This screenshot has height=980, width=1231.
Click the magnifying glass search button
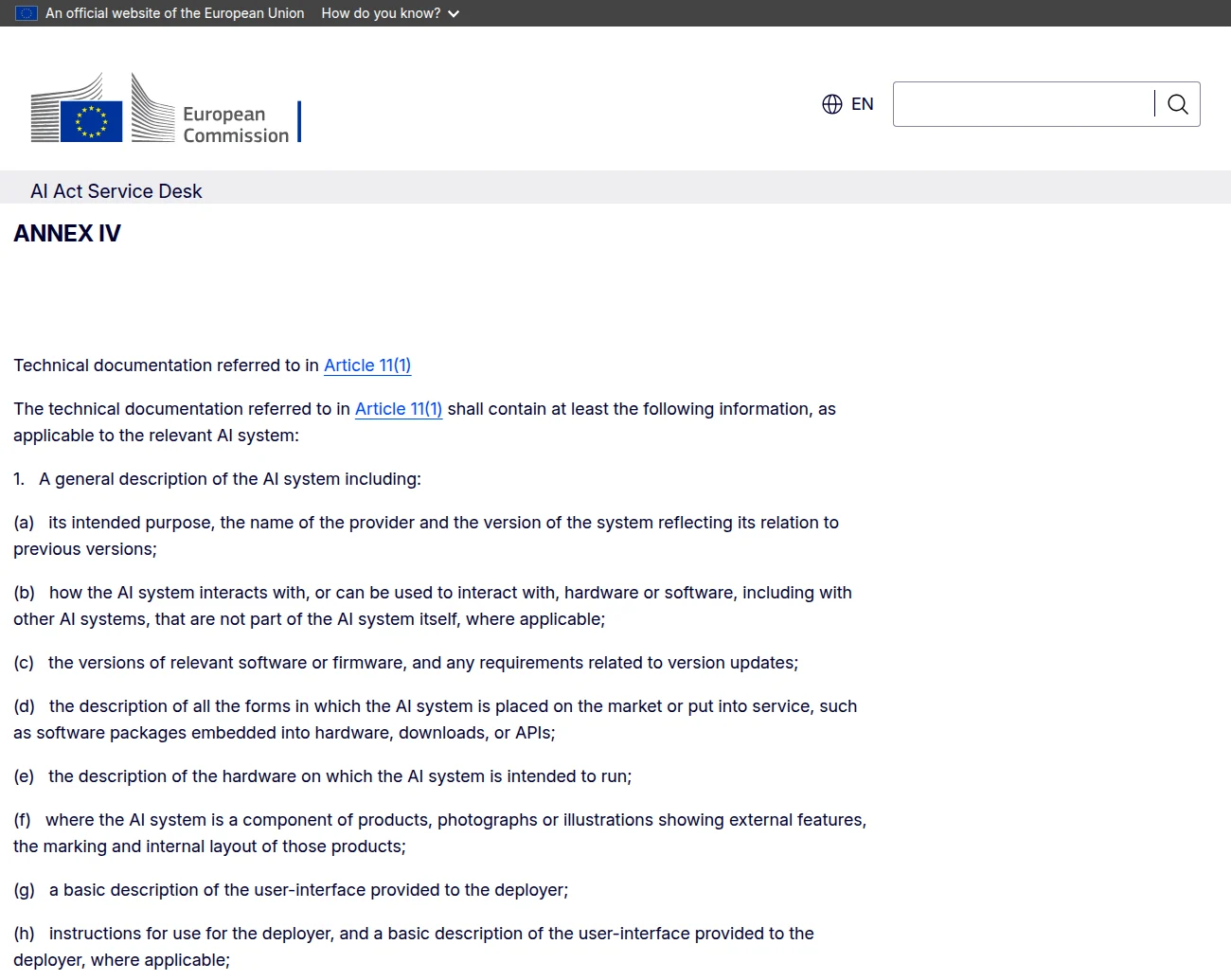pos(1177,104)
